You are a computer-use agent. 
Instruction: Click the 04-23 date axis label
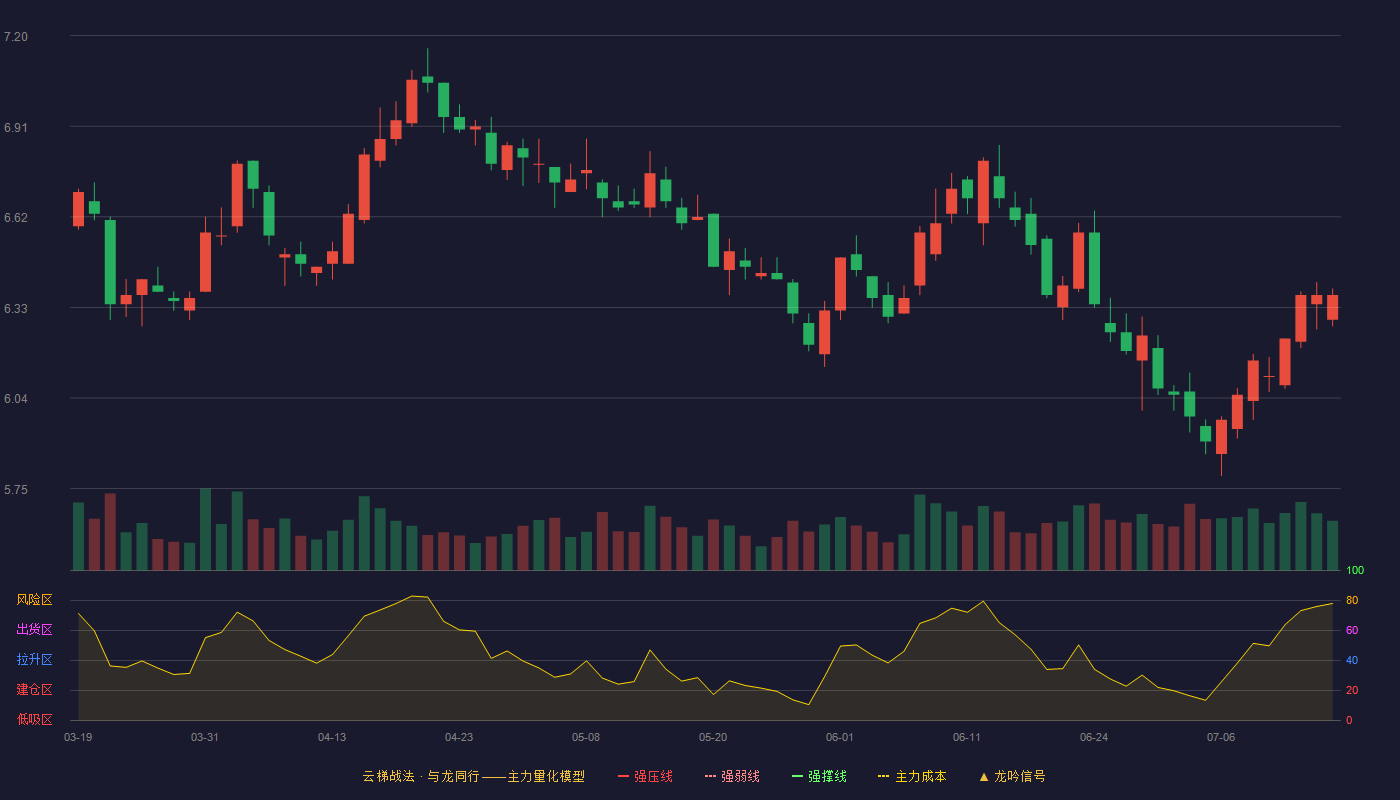(x=459, y=737)
